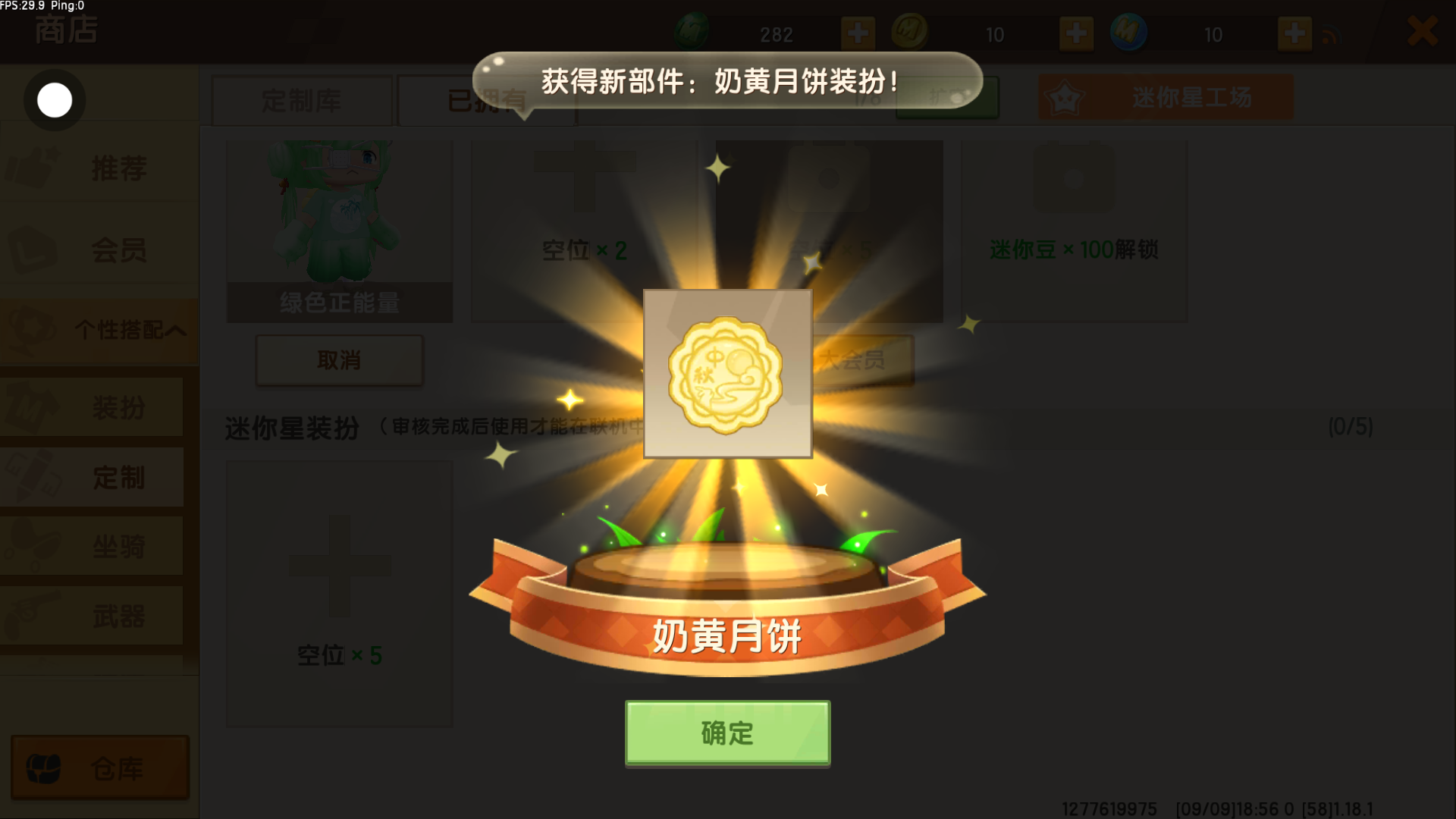
Task: Click the green mini bean currency icon
Action: coord(692,32)
